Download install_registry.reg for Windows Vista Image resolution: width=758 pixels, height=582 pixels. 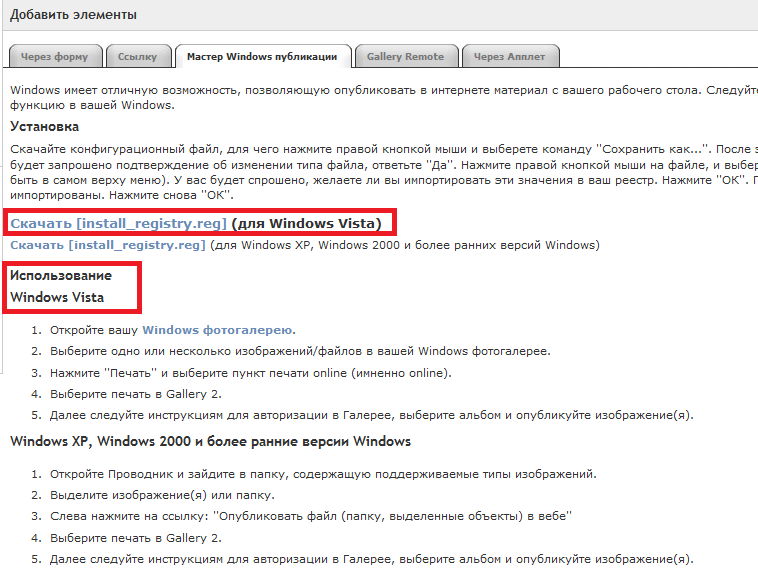(x=118, y=223)
